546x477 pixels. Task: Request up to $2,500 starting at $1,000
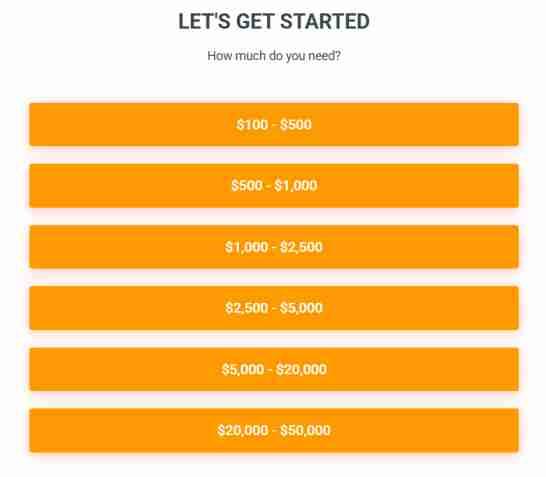pos(274,247)
